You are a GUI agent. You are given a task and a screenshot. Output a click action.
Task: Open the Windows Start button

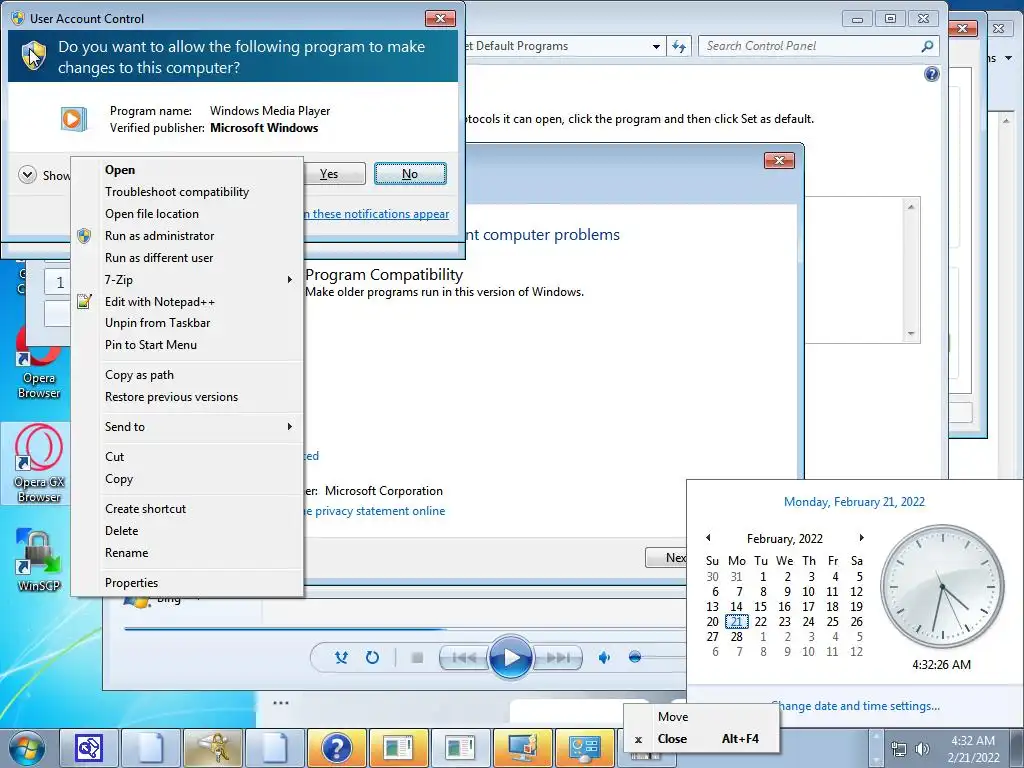27,748
